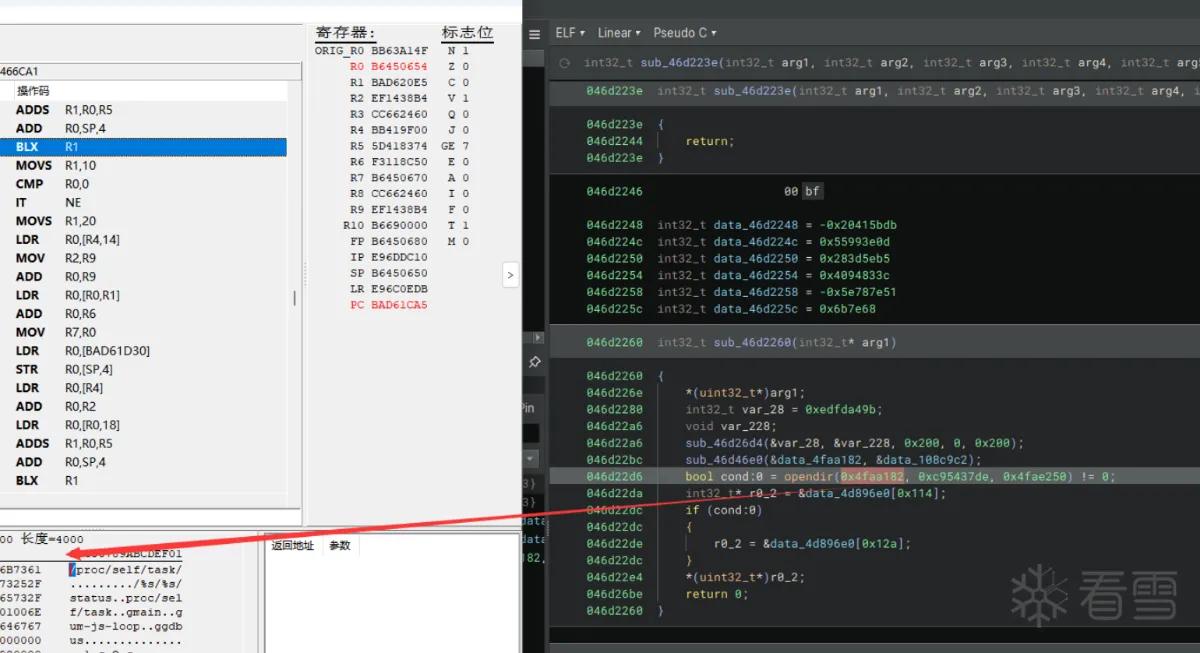
Task: Click the status..proc/sel line in the memory dump
Action: pyautogui.click(x=126, y=598)
